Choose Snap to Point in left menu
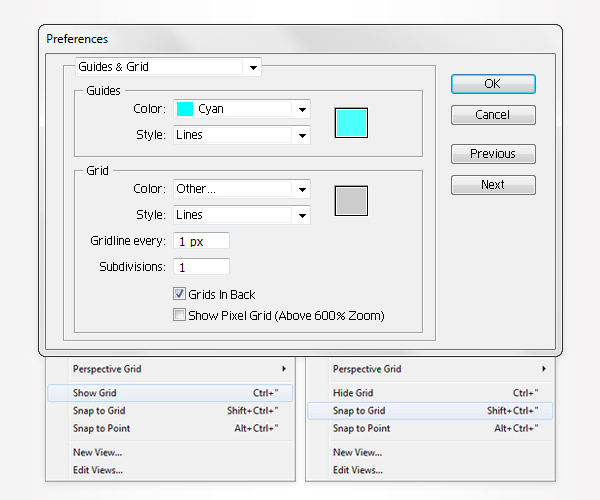This screenshot has height=500, width=600. pyautogui.click(x=170, y=428)
